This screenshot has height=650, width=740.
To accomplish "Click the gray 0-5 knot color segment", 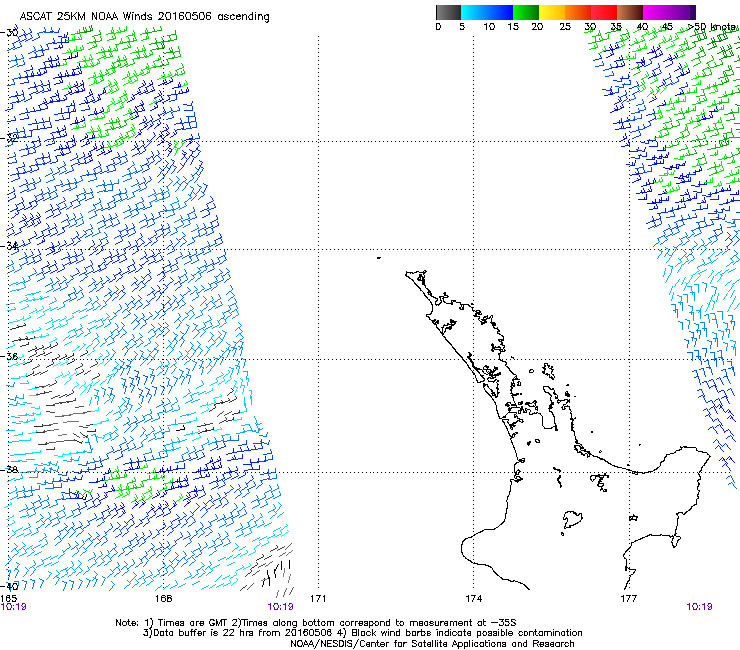I will point(448,12).
